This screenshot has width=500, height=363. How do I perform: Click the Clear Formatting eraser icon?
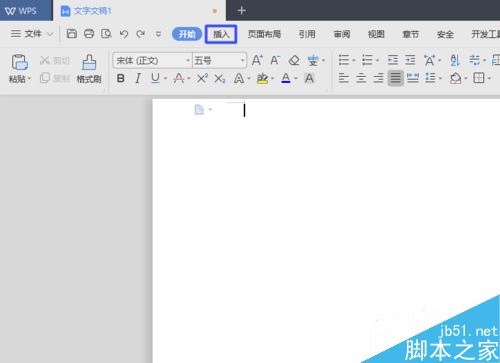click(x=294, y=60)
